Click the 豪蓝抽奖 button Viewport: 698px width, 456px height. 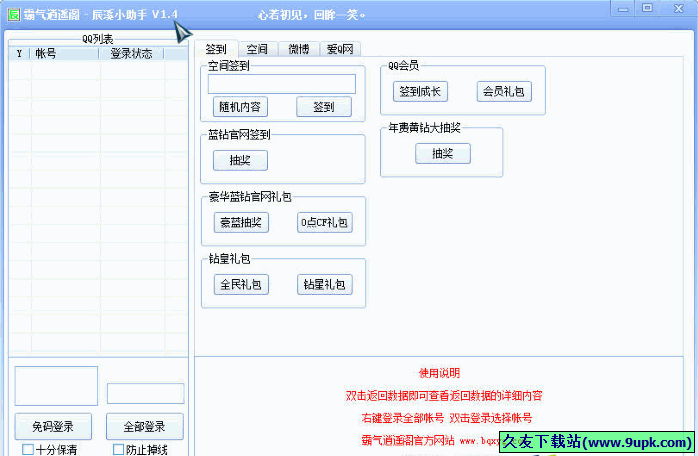point(241,222)
